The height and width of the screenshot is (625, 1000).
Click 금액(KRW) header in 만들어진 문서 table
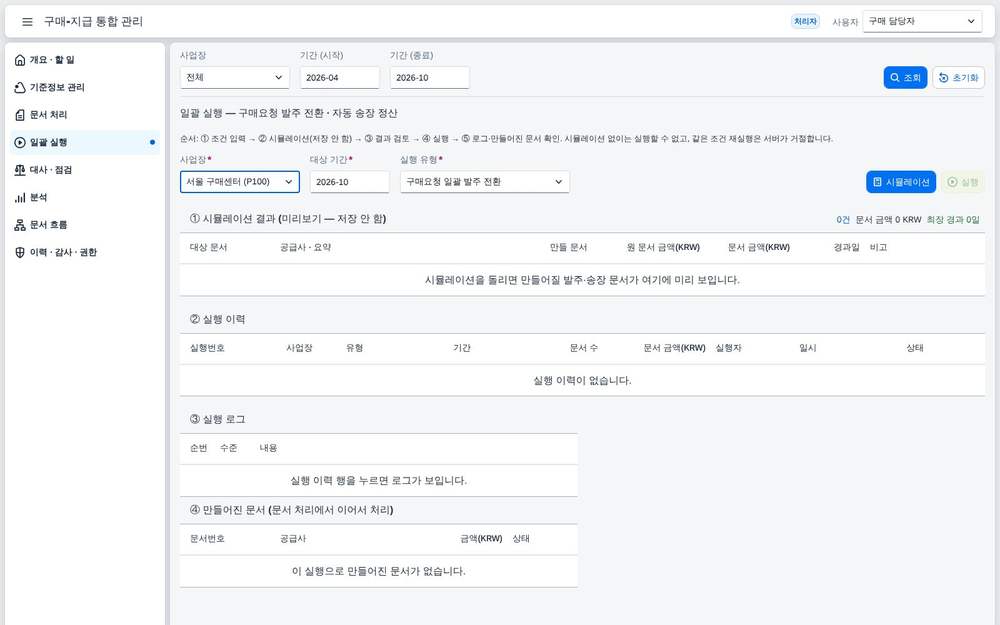[481, 539]
